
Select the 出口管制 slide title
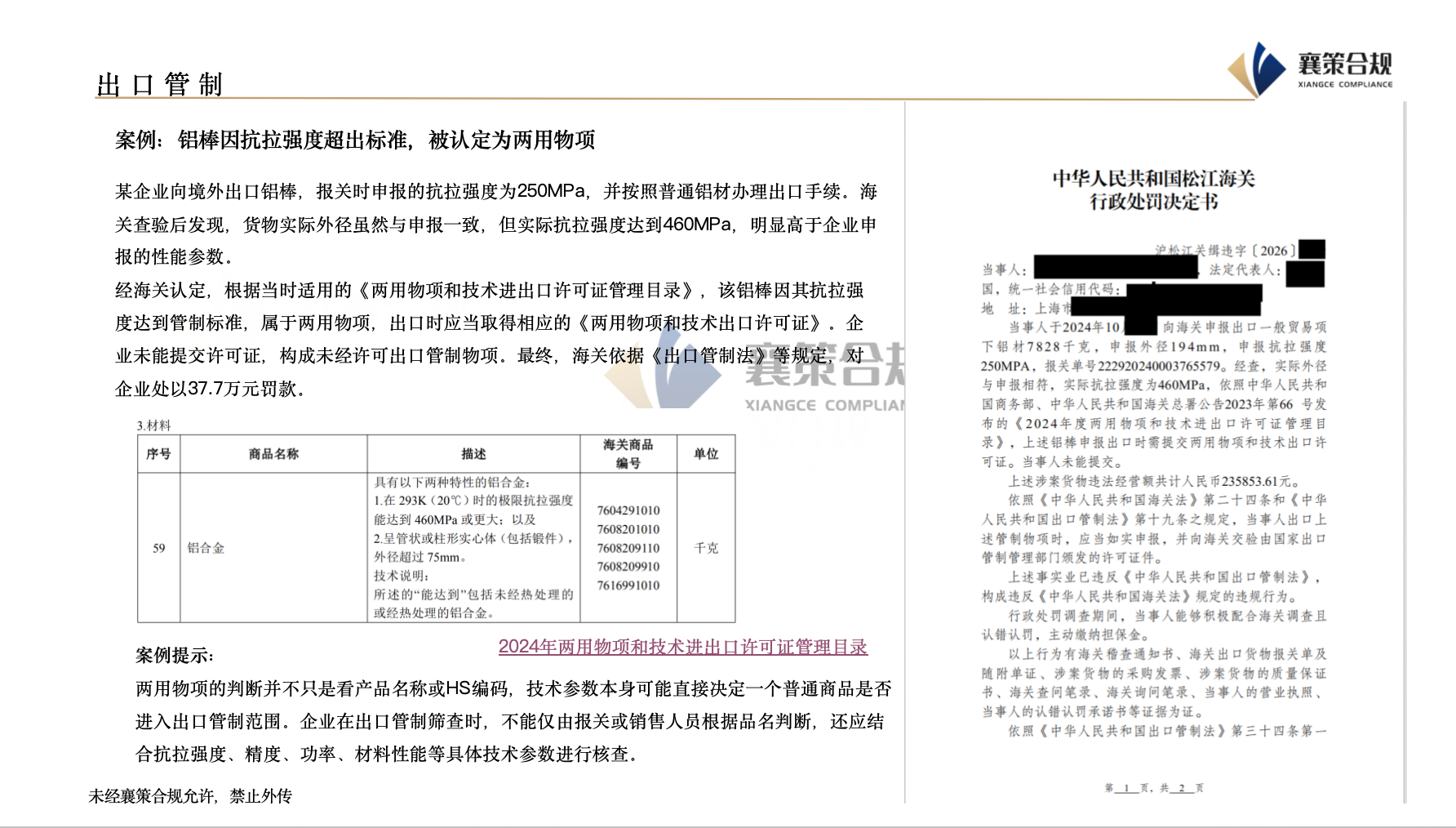click(160, 85)
